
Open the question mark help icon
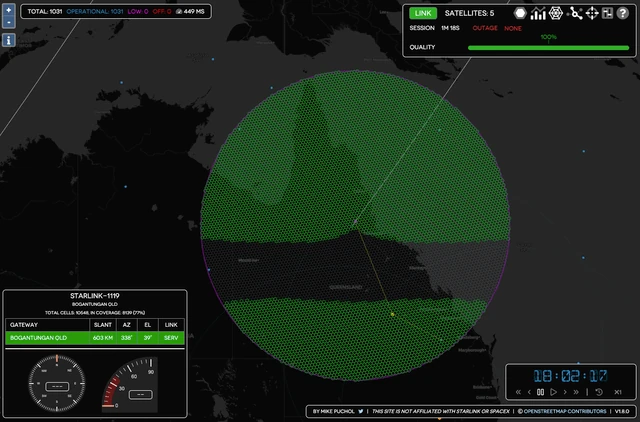pos(622,13)
